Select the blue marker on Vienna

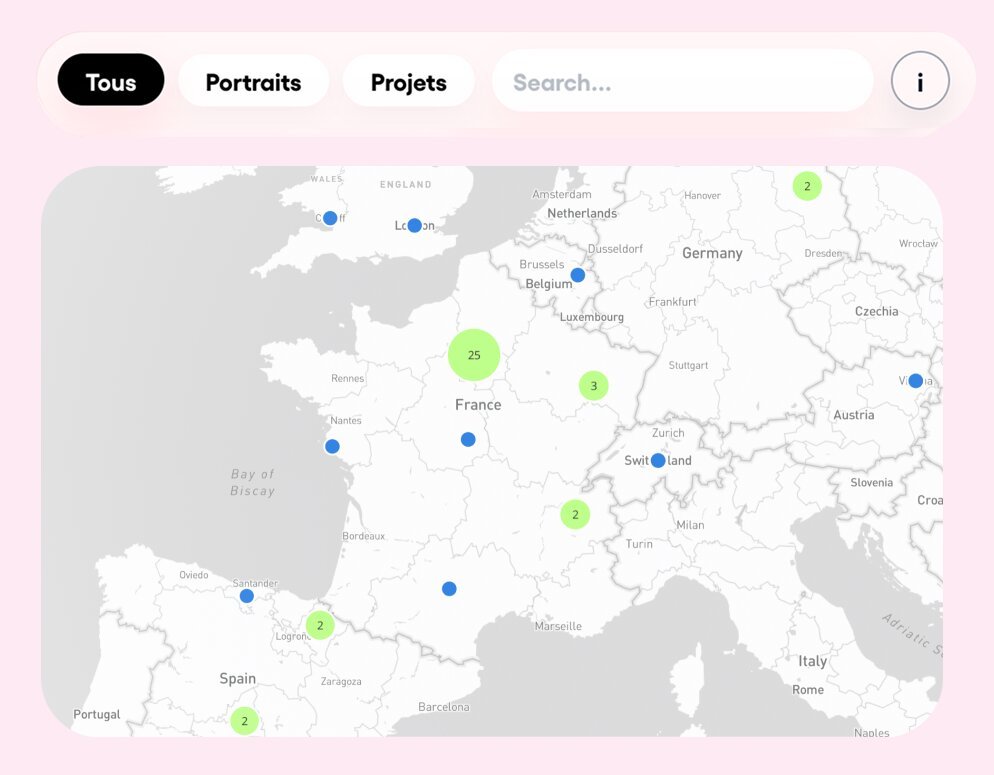tap(915, 380)
